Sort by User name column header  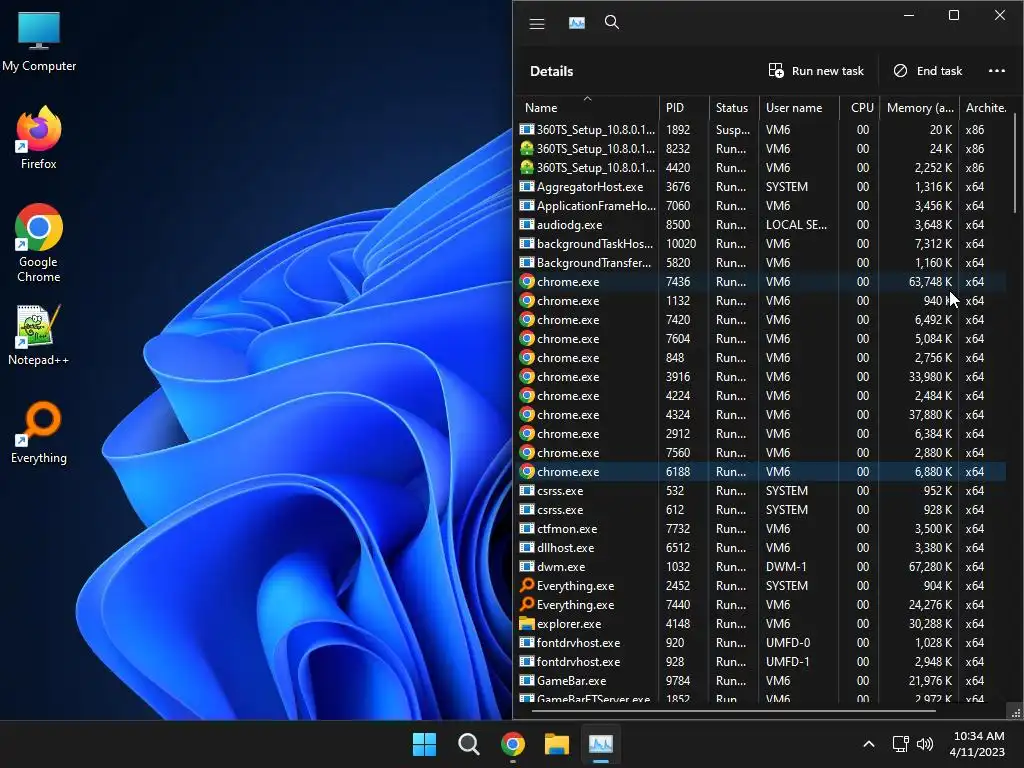point(799,108)
